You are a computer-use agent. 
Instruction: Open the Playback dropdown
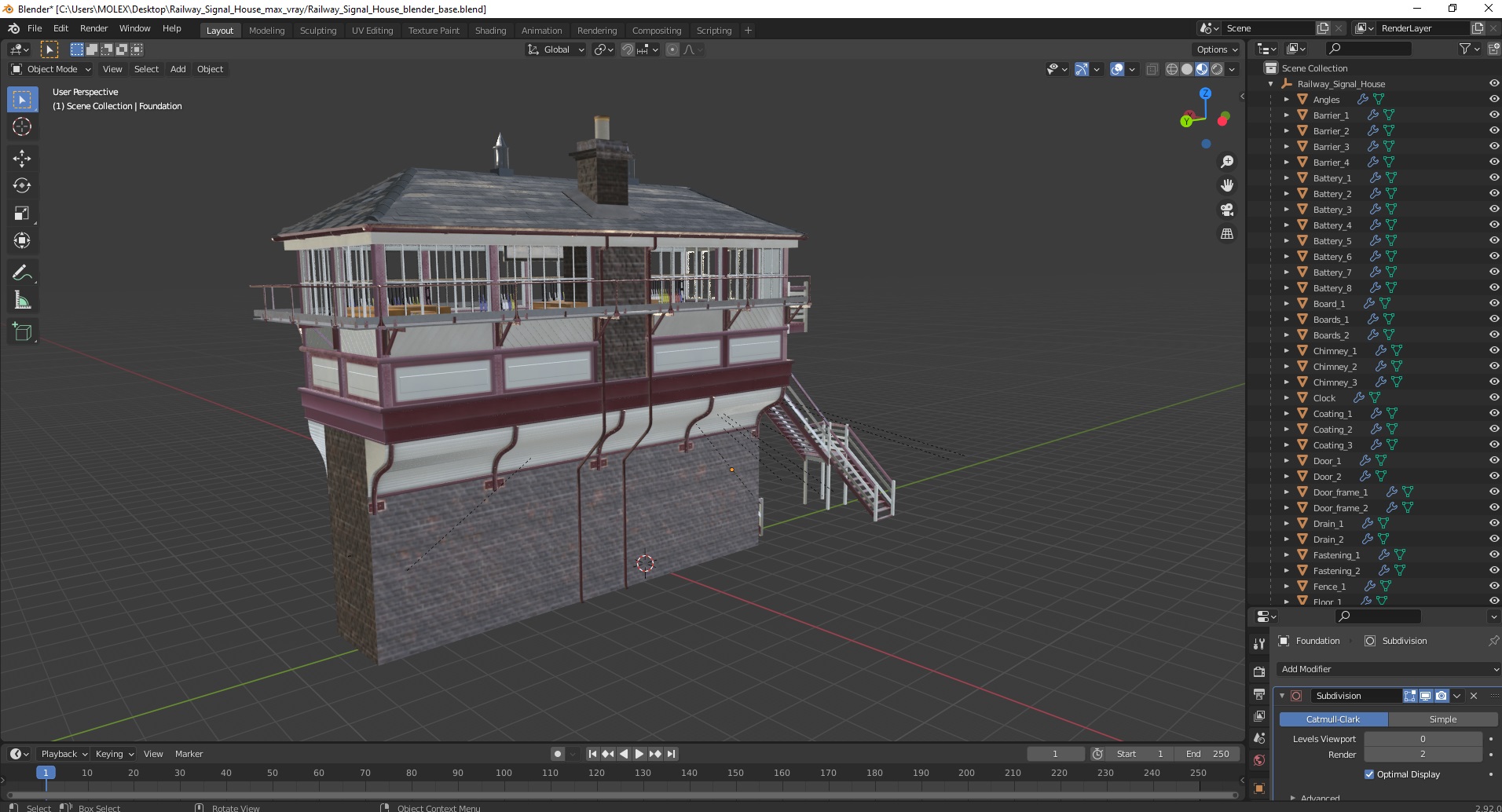[x=64, y=754]
